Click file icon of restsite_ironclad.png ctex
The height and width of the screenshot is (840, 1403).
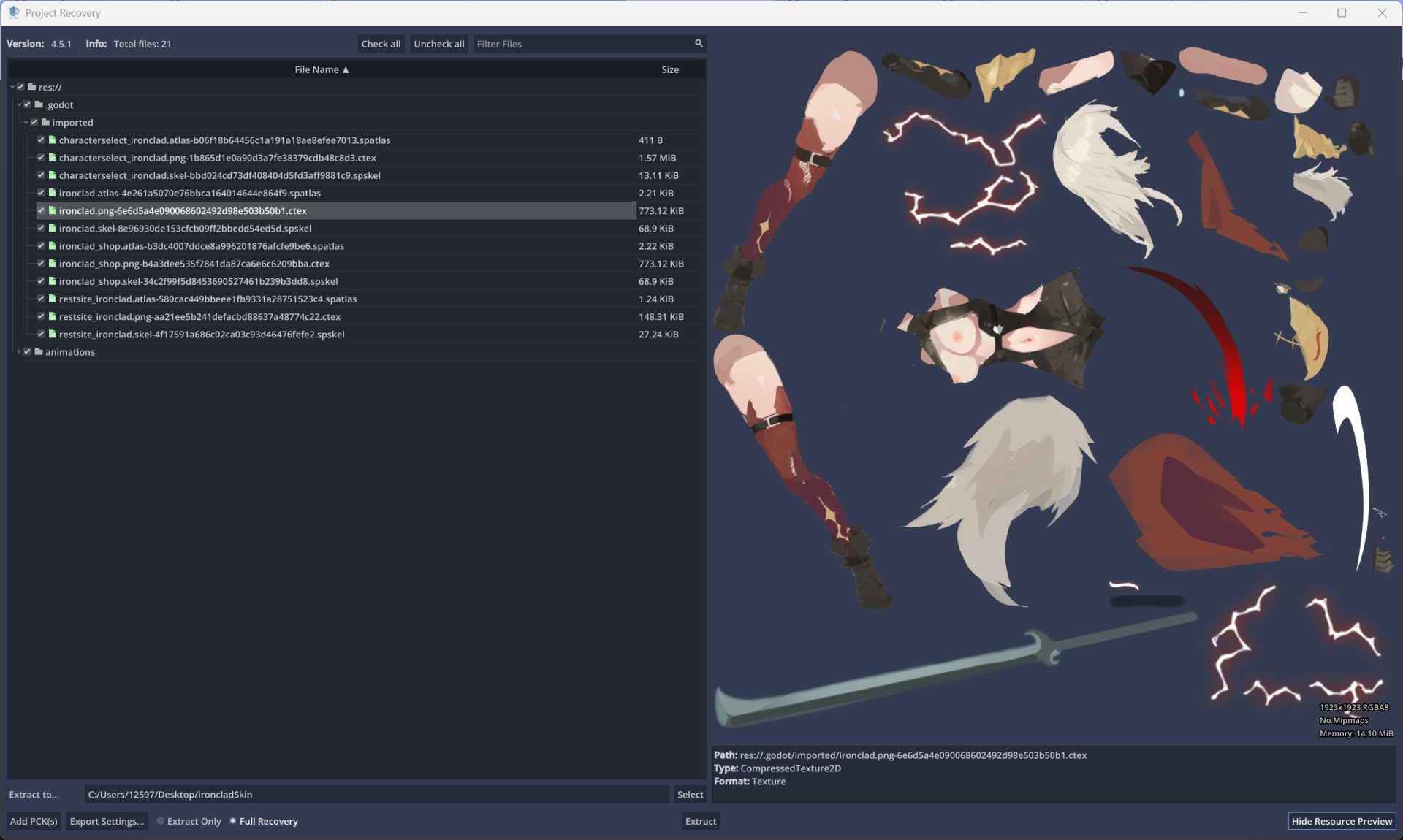[53, 316]
